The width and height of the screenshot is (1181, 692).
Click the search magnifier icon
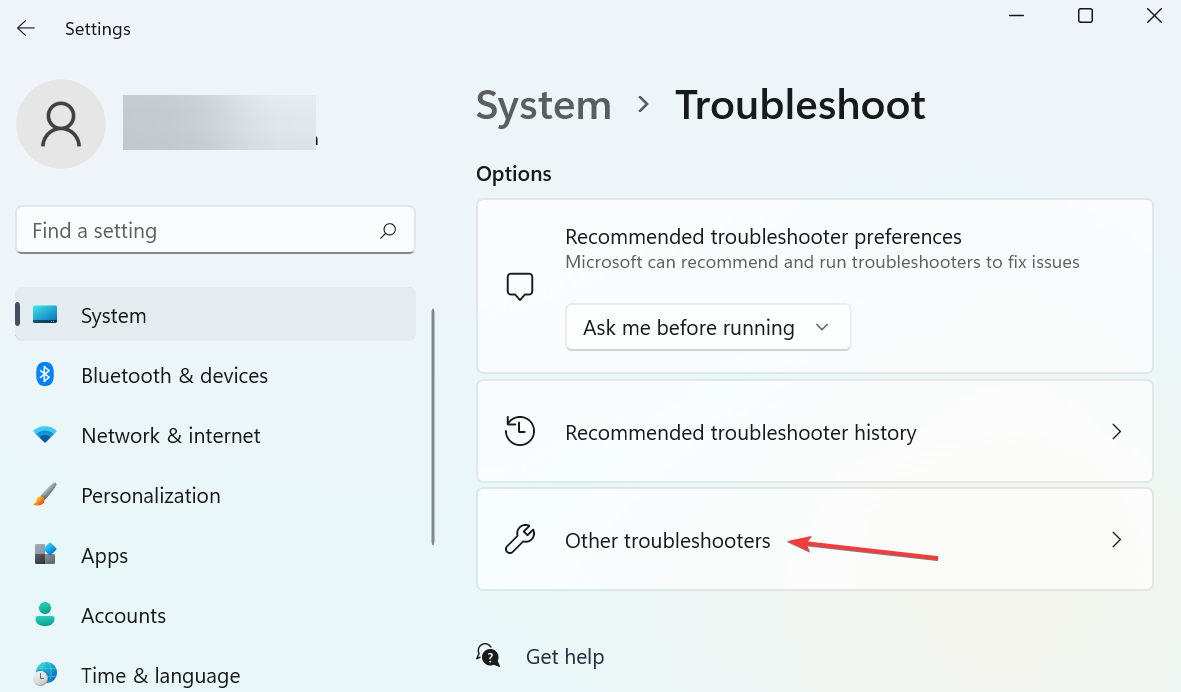pyautogui.click(x=388, y=231)
